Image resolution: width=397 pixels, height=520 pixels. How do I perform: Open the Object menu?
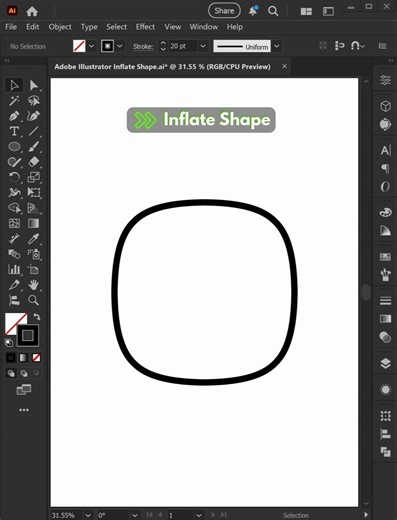(60, 27)
